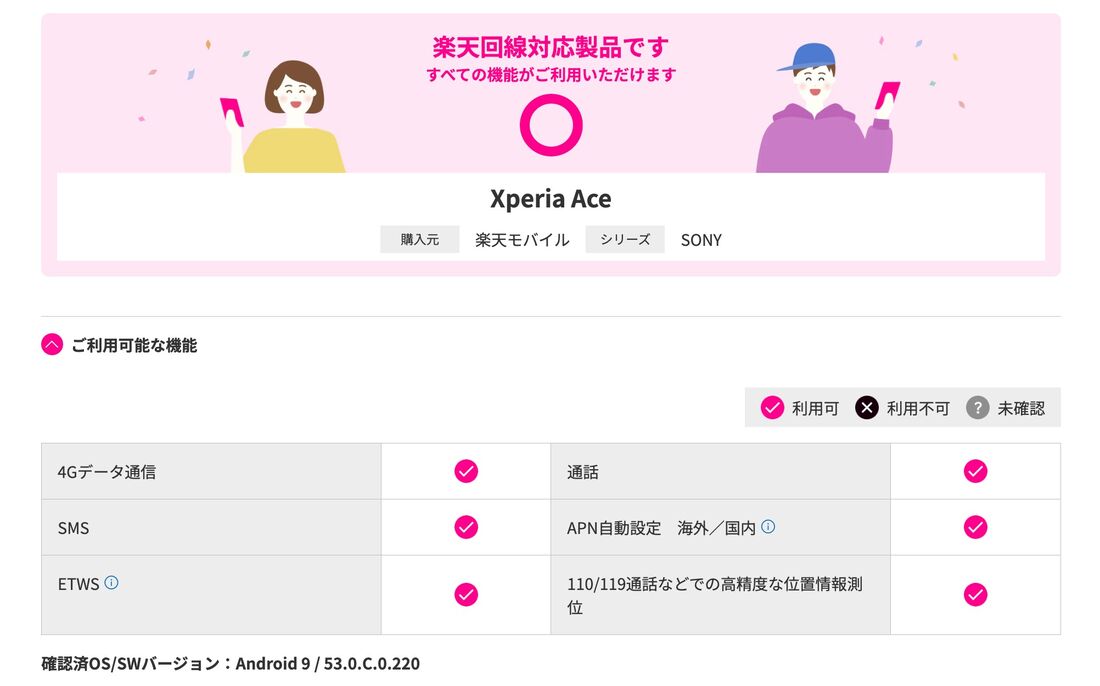This screenshot has height=686, width=1100.
Task: Select the 利用可 legend check icon
Action: coord(772,408)
